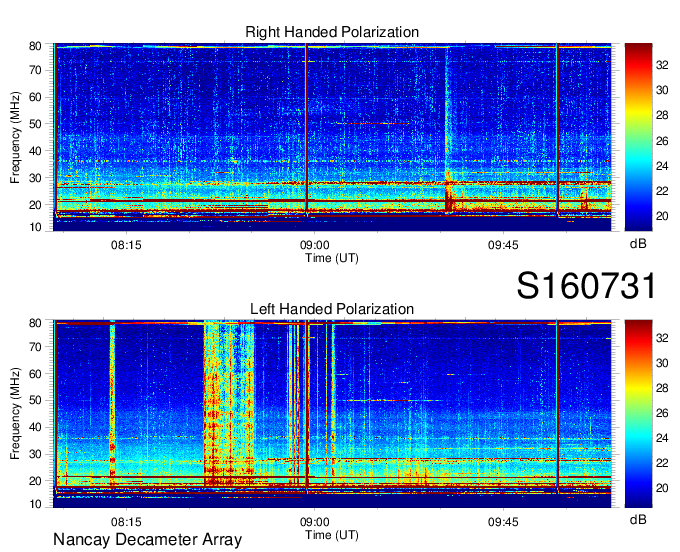Click the 22 dB label on upper color bar
The image size is (680, 552).
click(662, 191)
